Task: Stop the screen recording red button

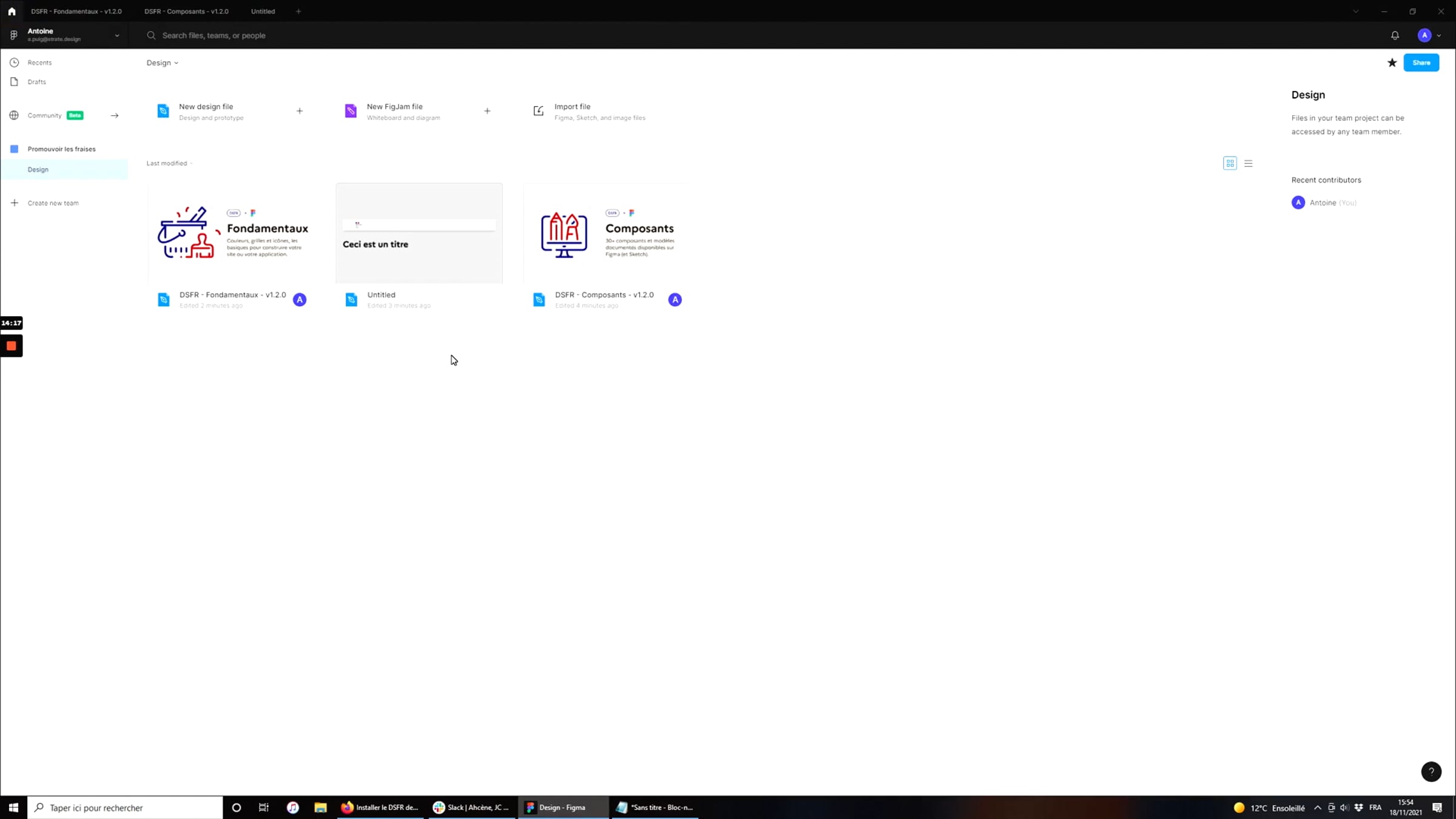Action: 11,346
